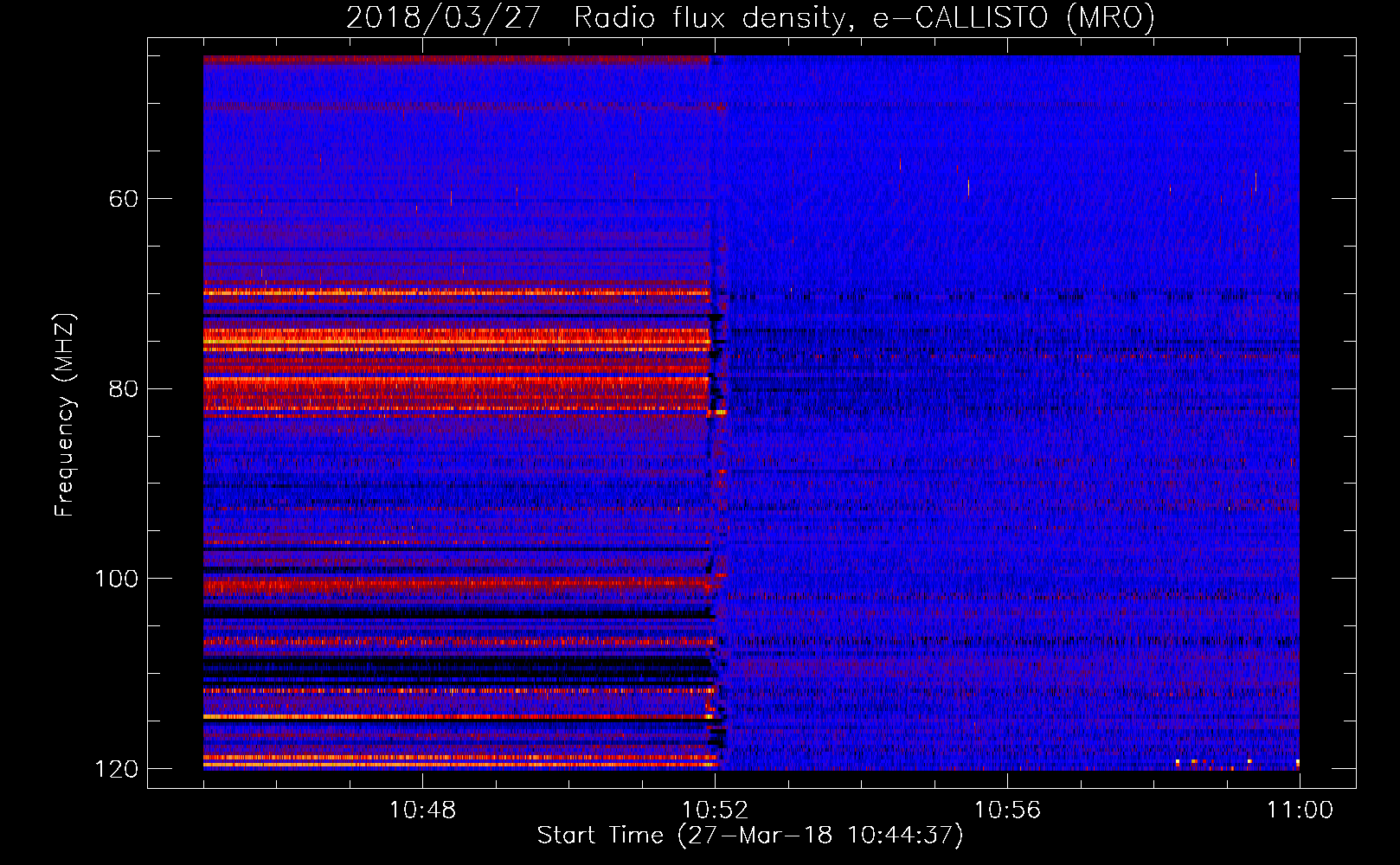
Task: Click the 80 frequency tick label
Action: click(x=123, y=388)
